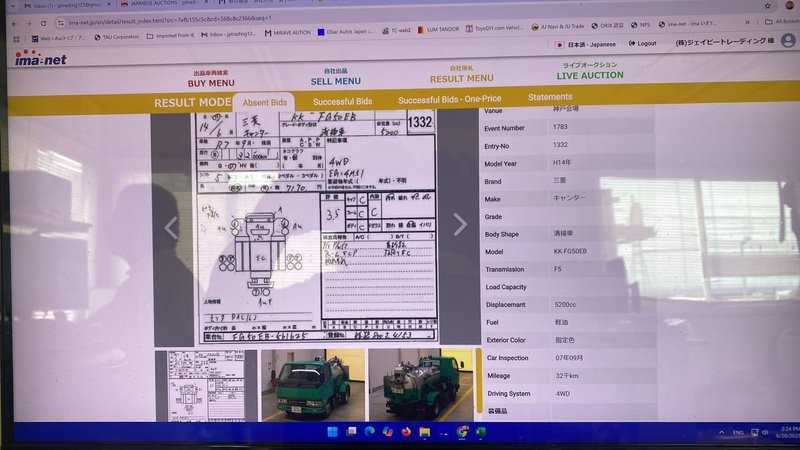Image resolution: width=800 pixels, height=450 pixels.
Task: Switch to the Successful Bids tab
Action: click(x=342, y=101)
